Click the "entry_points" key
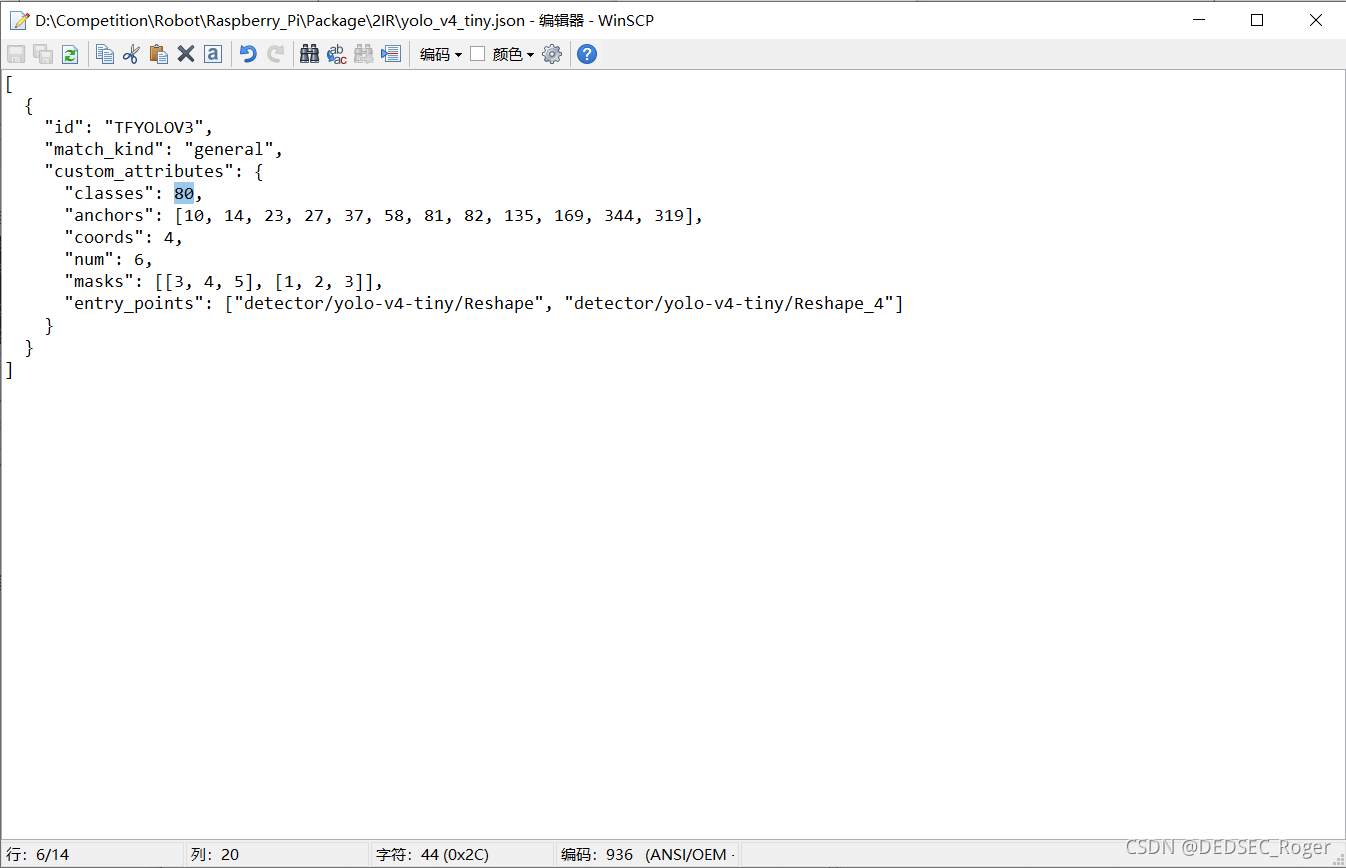The width and height of the screenshot is (1346, 868). point(134,304)
